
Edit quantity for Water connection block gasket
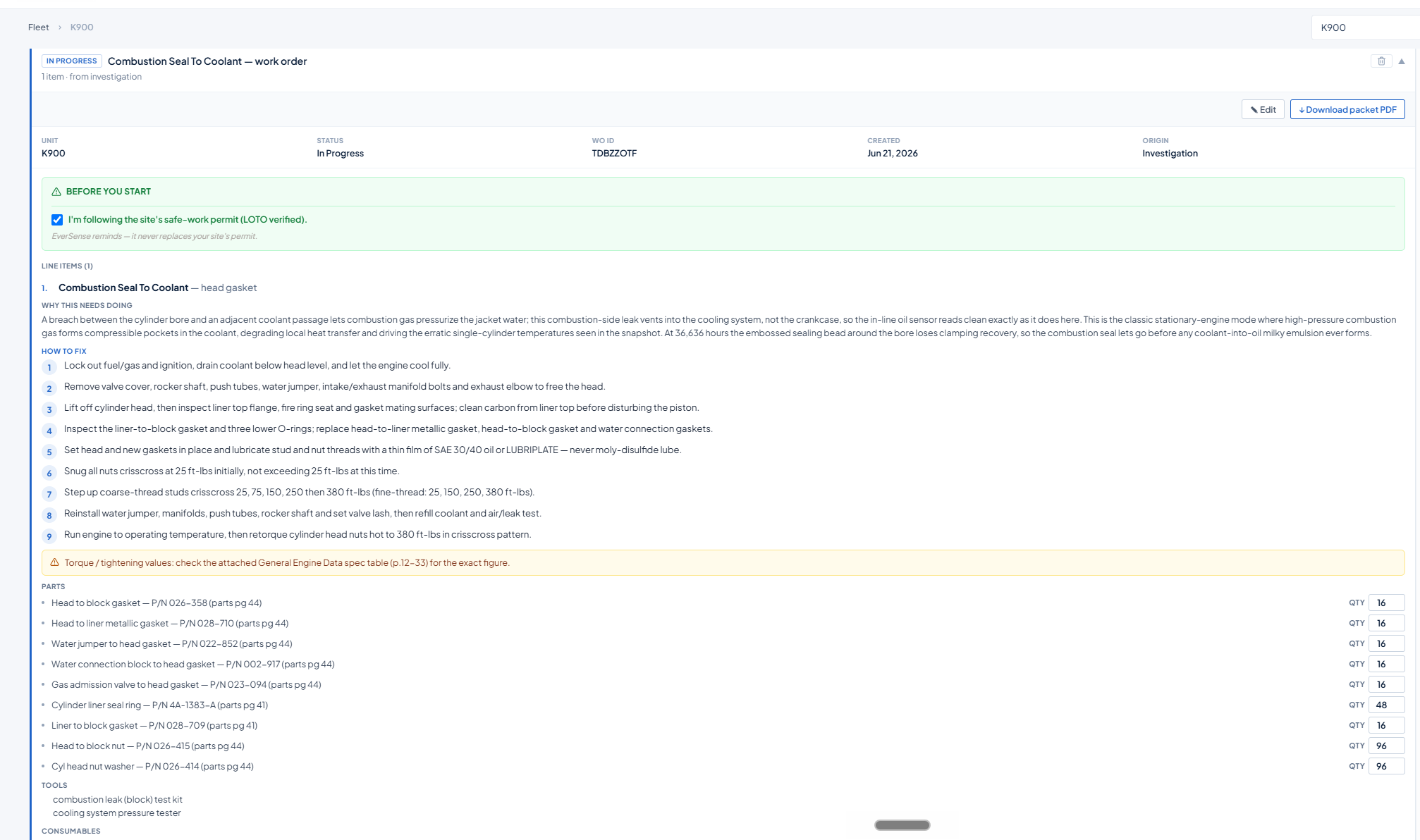(x=1386, y=664)
